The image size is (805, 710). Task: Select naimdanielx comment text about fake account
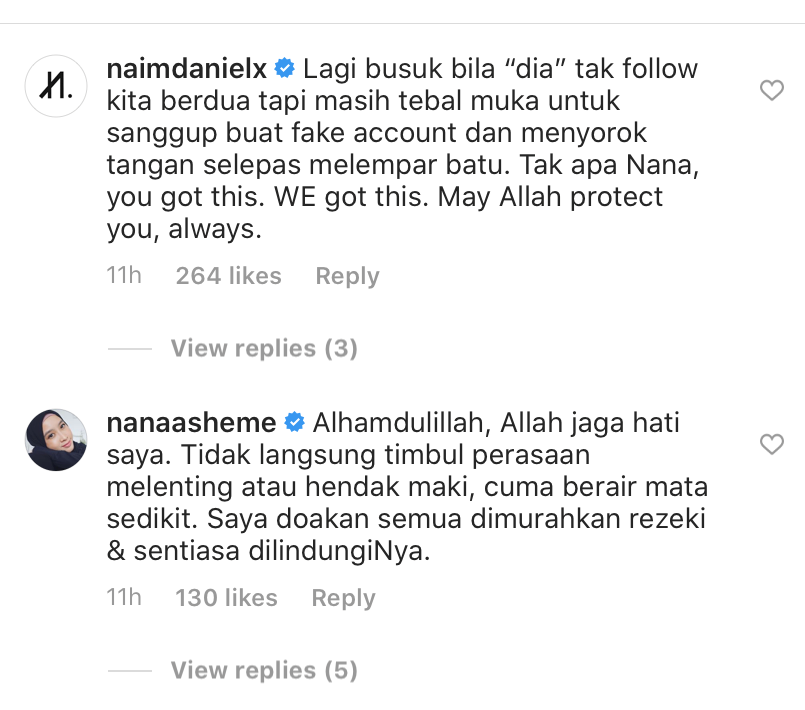click(x=403, y=148)
